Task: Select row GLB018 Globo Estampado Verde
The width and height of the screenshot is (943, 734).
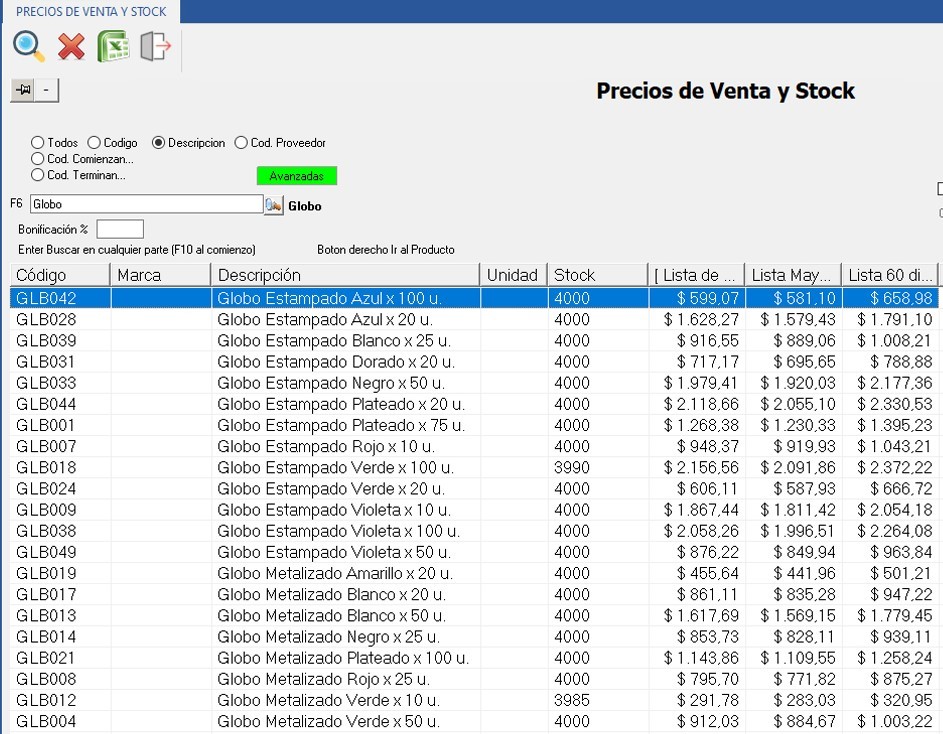Action: tap(335, 468)
